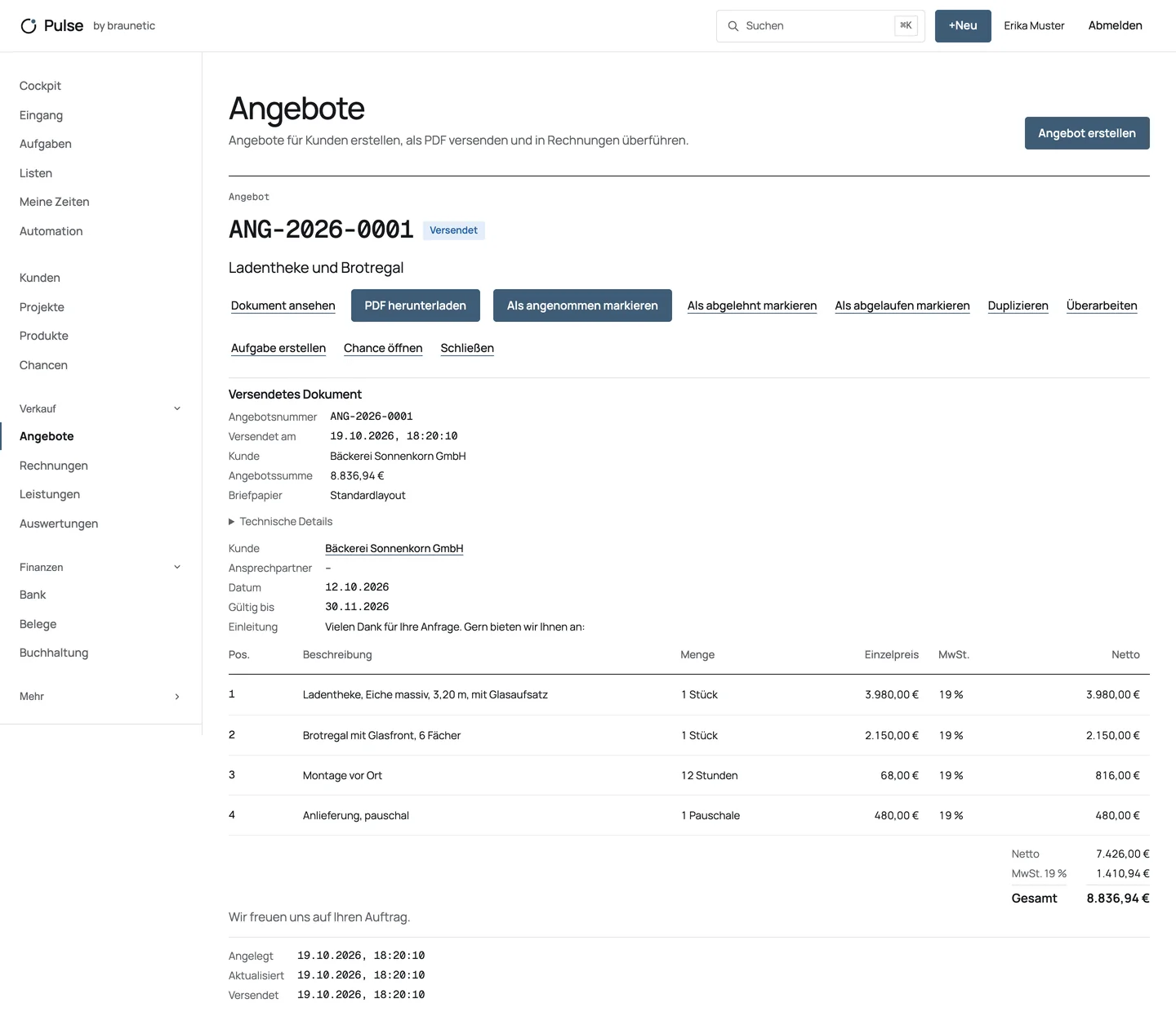Open Bäckerei Sonnenkorn GmbH customer link
This screenshot has height=1021, width=1176.
tap(394, 548)
